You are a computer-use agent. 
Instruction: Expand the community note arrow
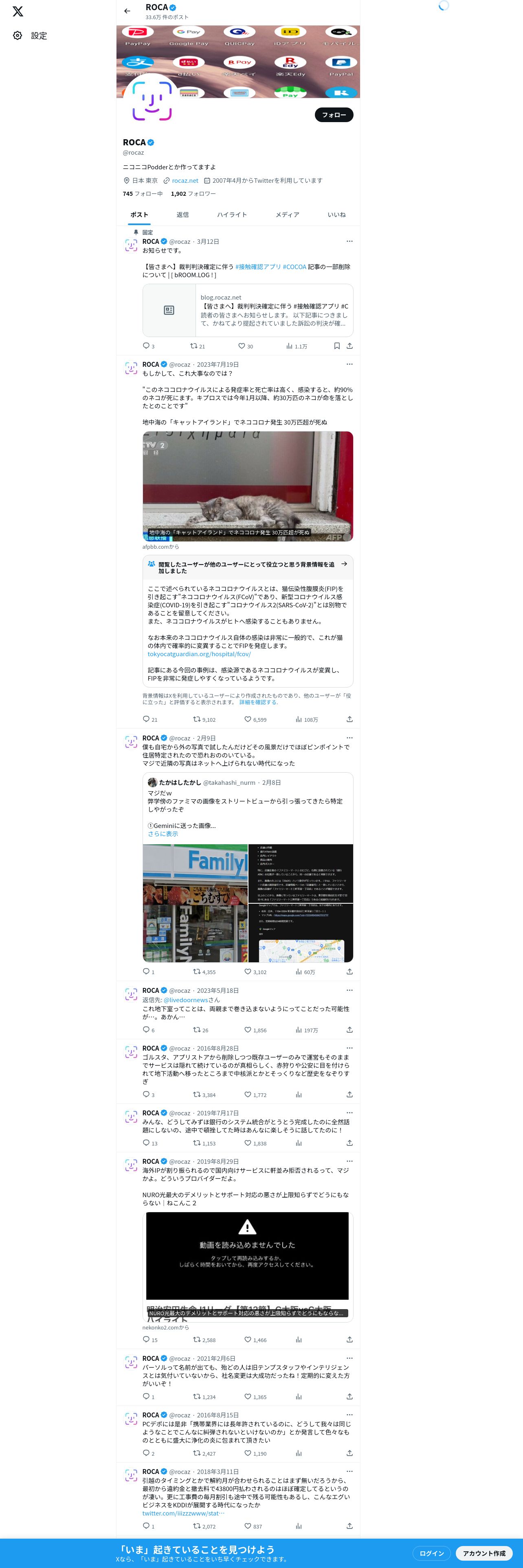click(x=344, y=564)
